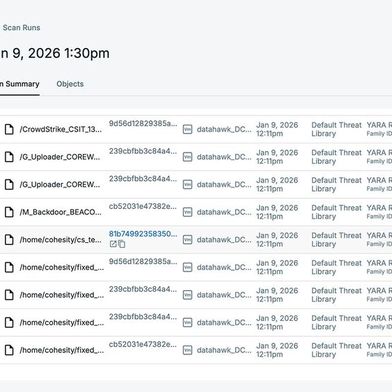
Task: Click the file icon in the fixed_ row with hash cb52031e47382e
Action: point(9,350)
